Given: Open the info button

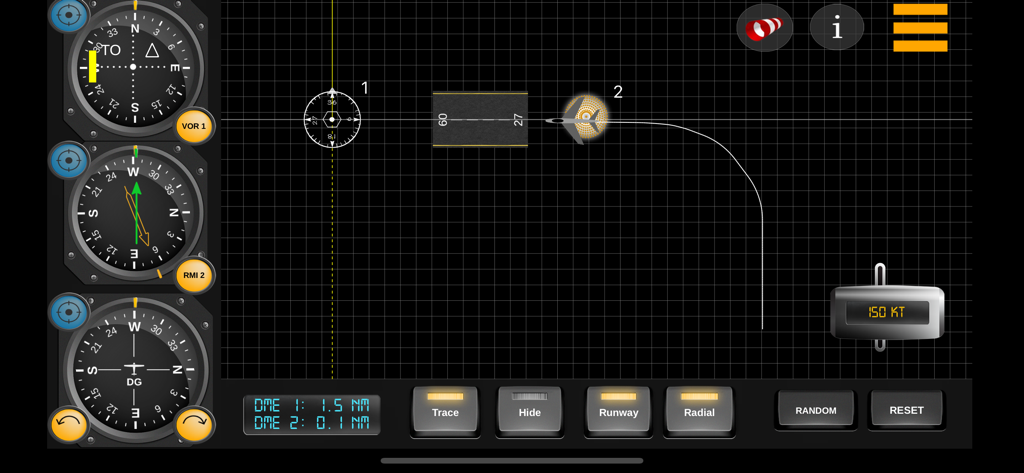Looking at the screenshot, I should coord(837,28).
